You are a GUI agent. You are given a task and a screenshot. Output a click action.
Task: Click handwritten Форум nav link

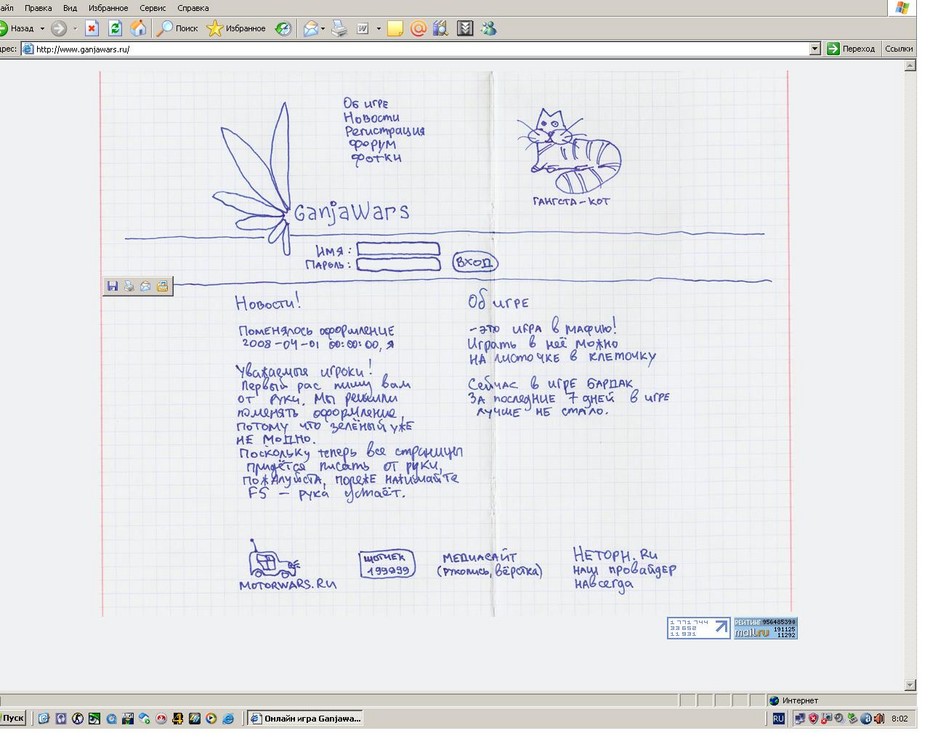click(372, 144)
